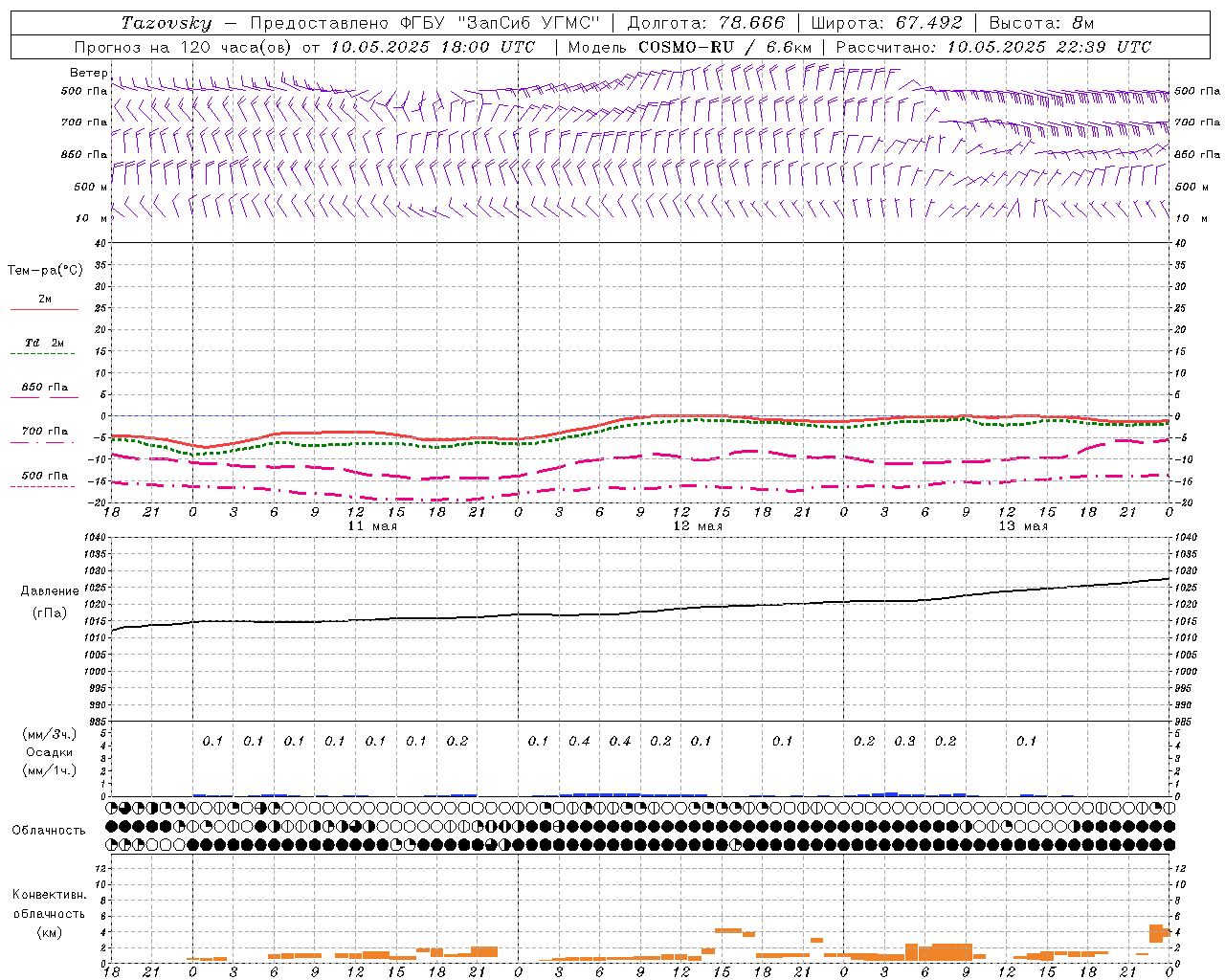
Task: Select forecast start time 10.05.2025 18:00 UTC
Action: [433, 47]
